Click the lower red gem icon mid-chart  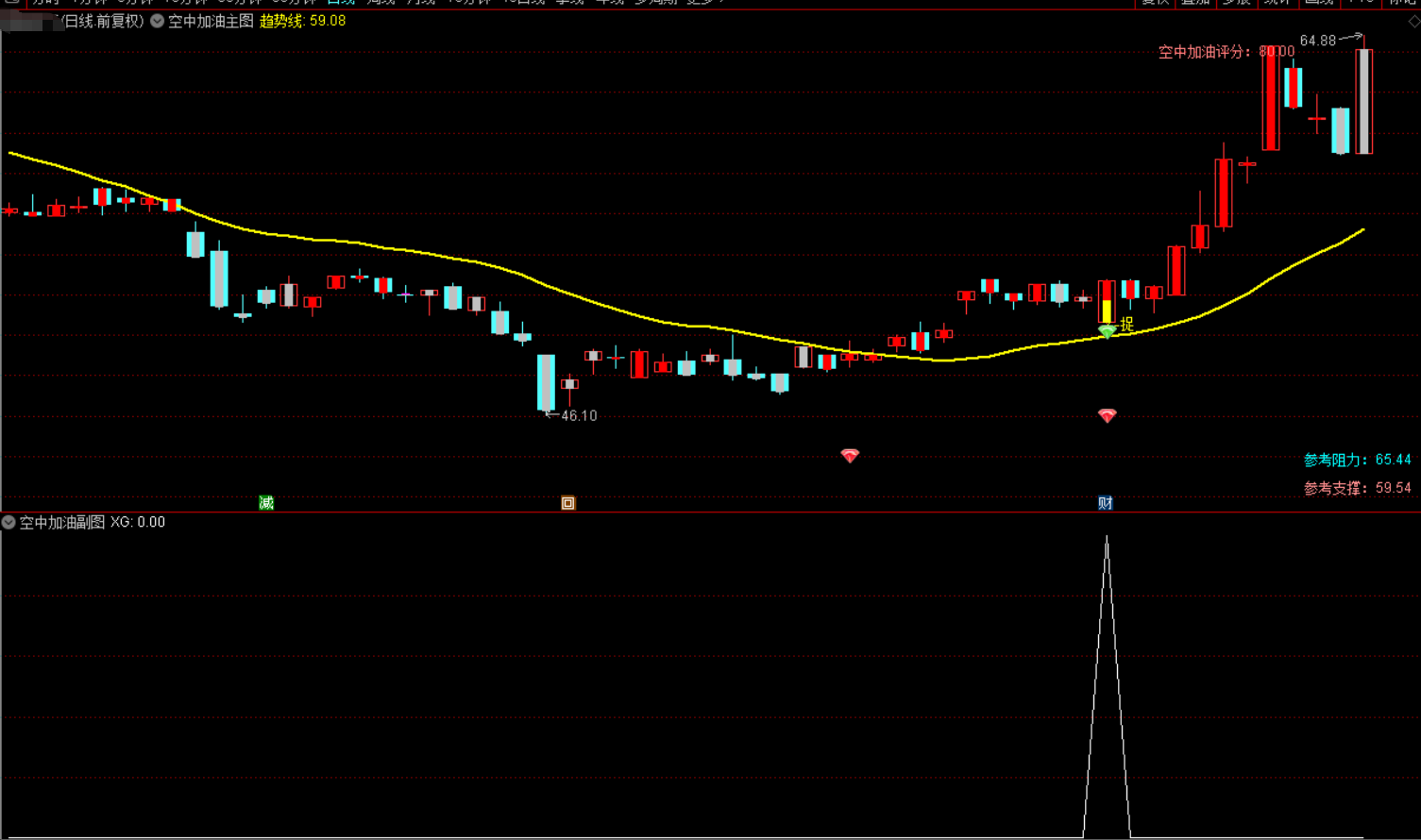point(850,456)
